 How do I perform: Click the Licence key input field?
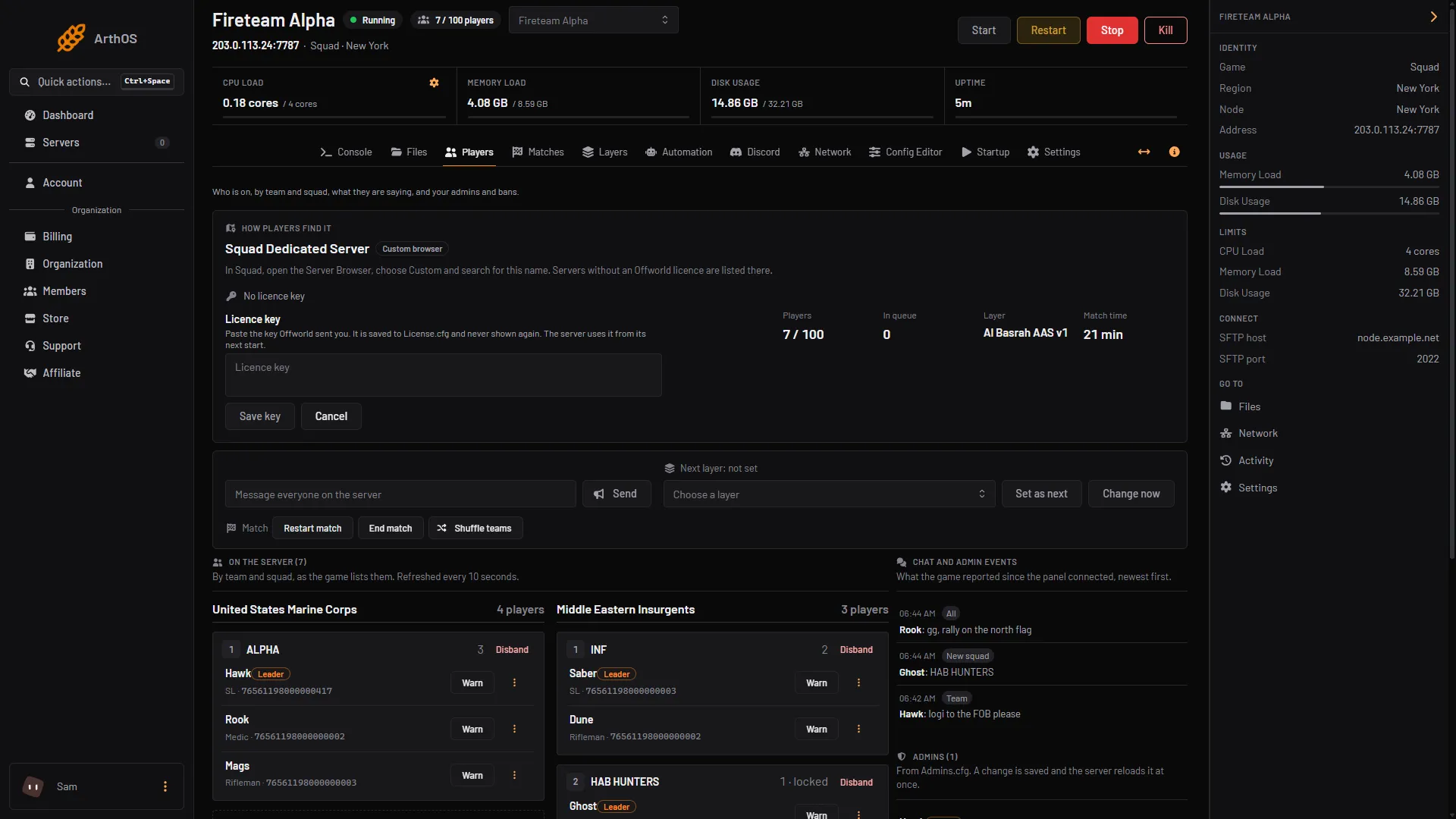(444, 375)
